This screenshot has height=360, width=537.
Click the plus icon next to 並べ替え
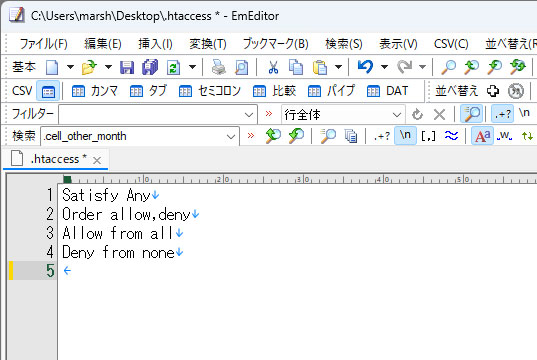point(493,91)
